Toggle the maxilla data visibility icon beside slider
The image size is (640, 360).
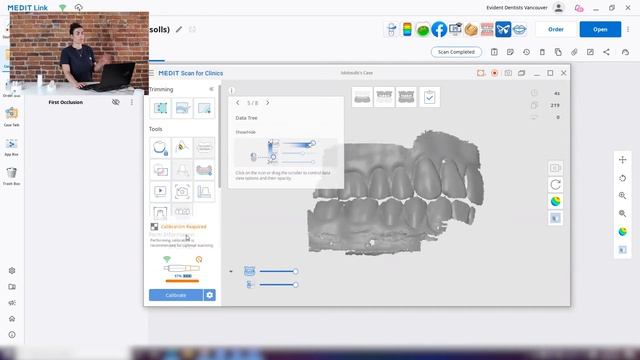tap(249, 271)
